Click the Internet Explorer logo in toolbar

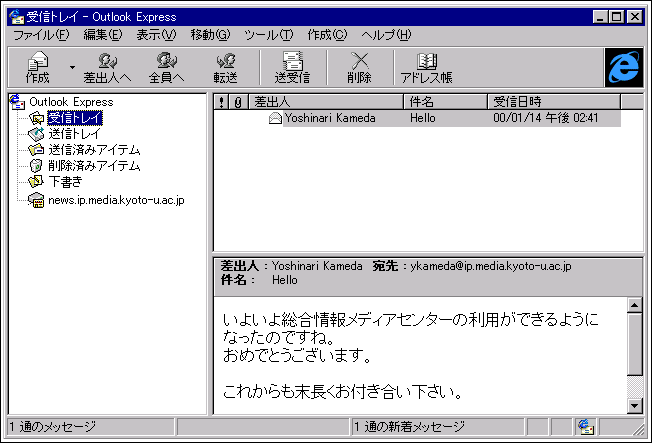click(x=623, y=67)
